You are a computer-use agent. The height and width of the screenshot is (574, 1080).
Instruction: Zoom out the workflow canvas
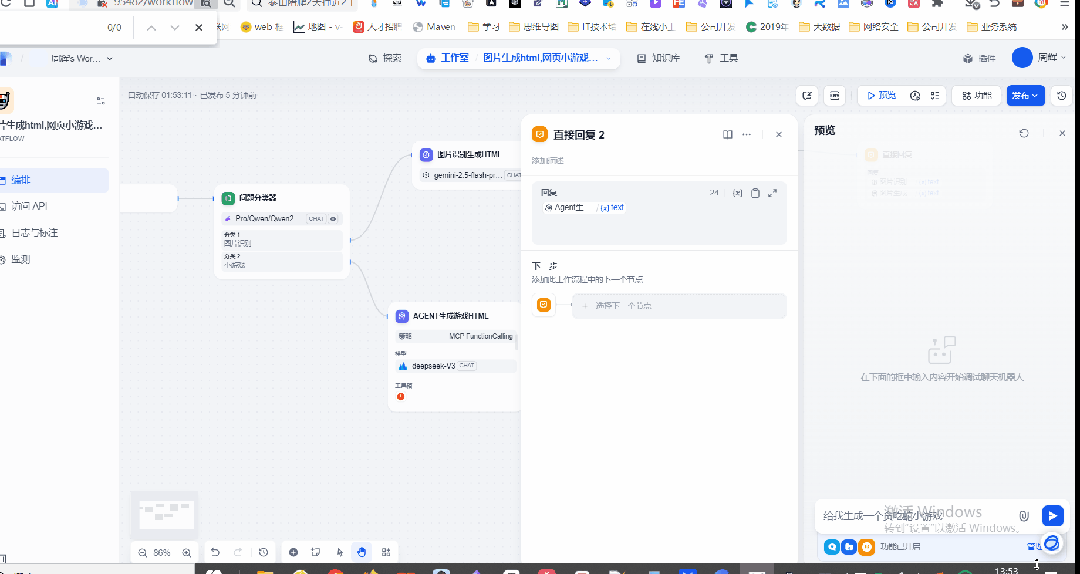(143, 553)
